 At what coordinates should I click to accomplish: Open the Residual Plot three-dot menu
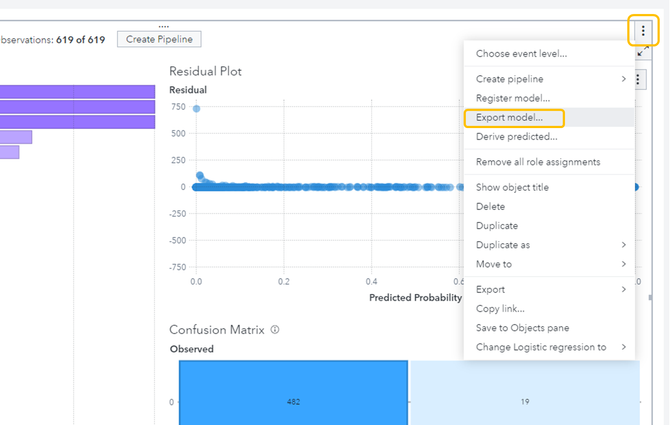(x=639, y=79)
